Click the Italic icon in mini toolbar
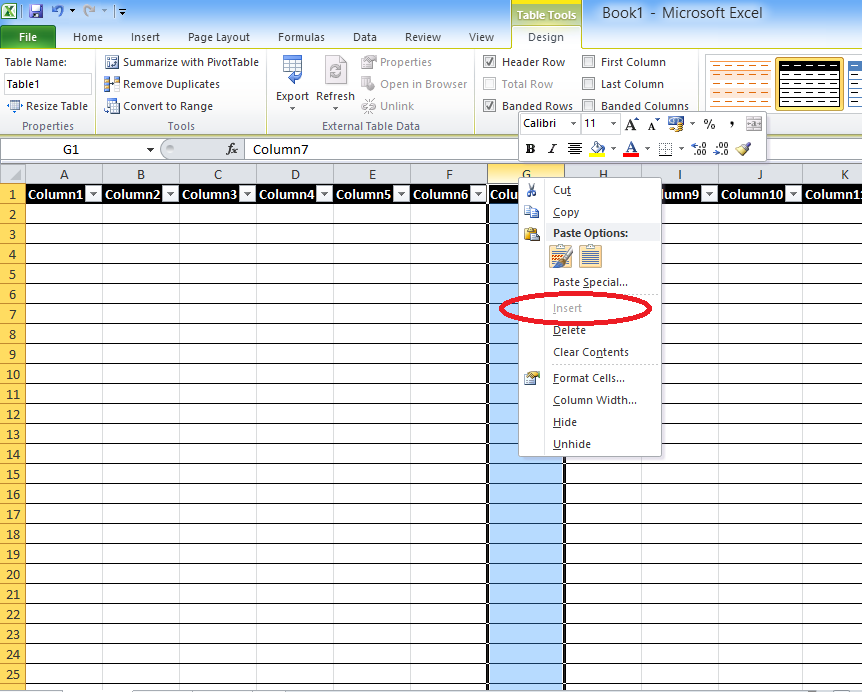This screenshot has width=862, height=692. [x=552, y=148]
